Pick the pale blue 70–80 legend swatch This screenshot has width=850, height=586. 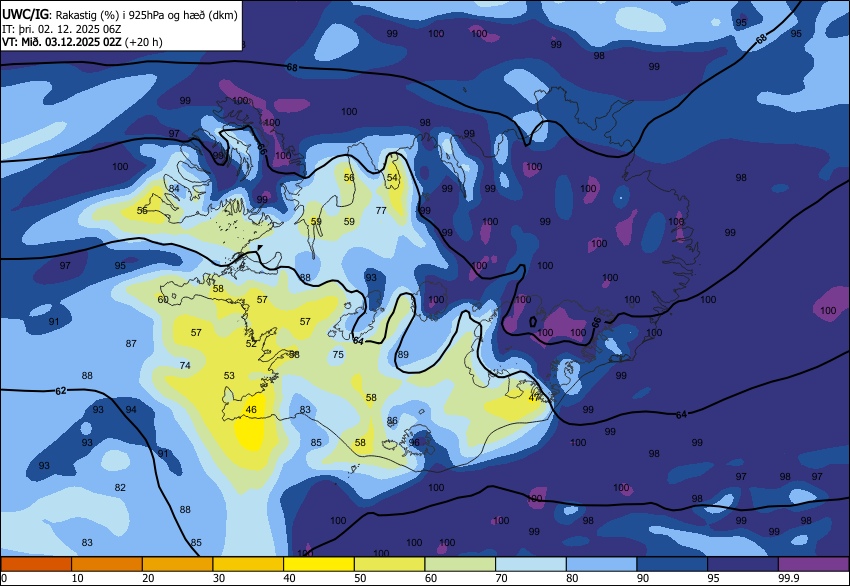(531, 564)
